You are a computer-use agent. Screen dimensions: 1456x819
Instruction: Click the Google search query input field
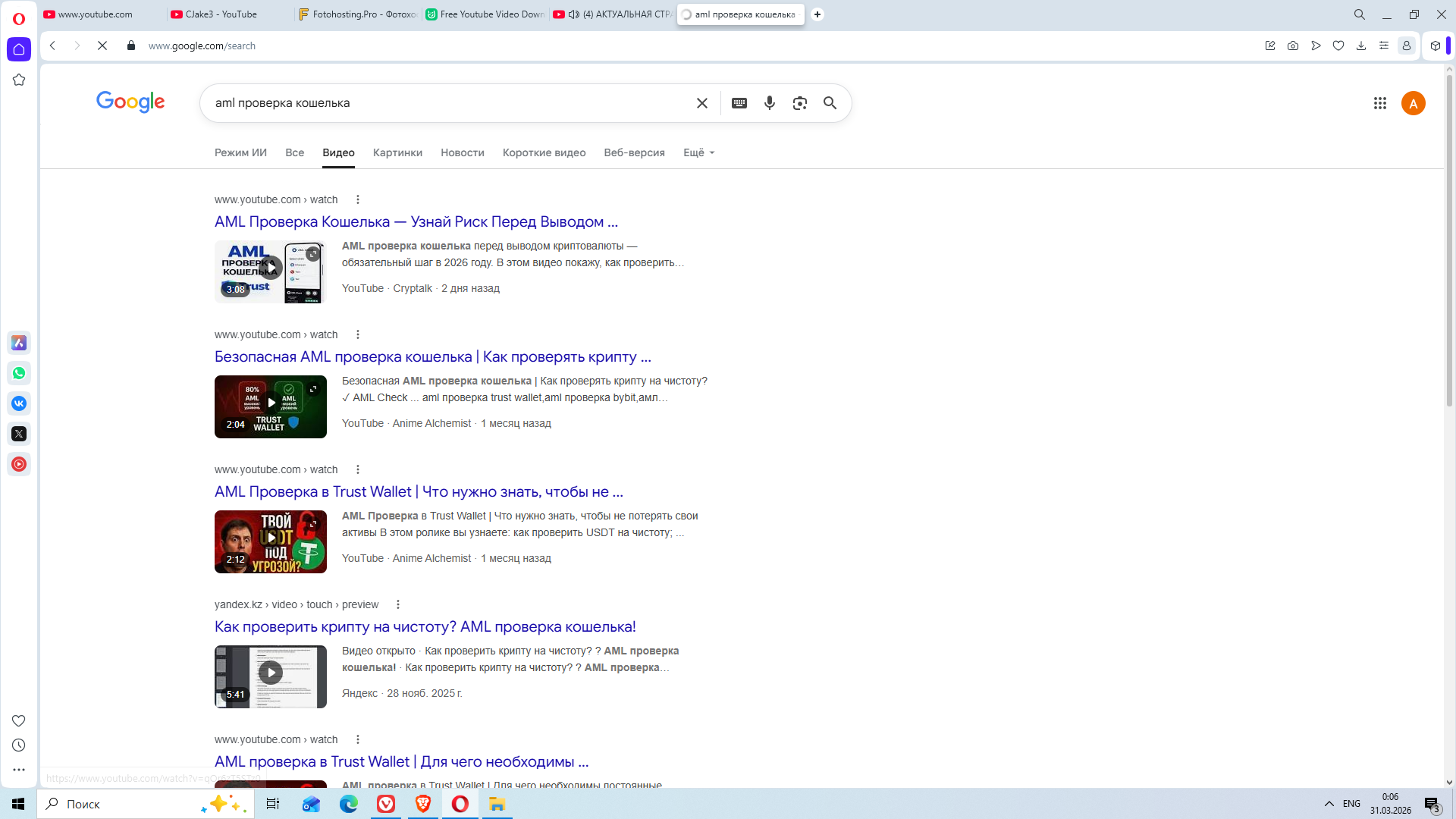point(447,103)
